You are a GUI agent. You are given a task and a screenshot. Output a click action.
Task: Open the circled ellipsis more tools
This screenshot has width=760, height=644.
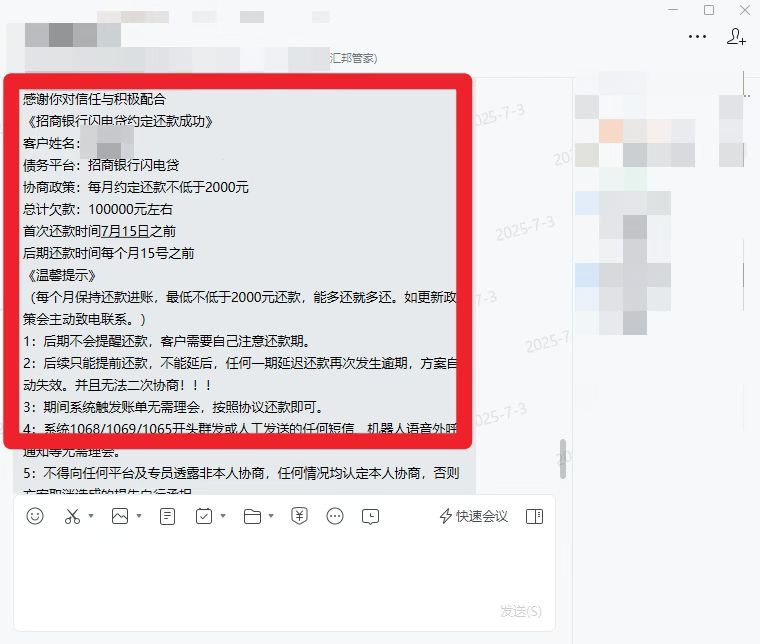[335, 517]
